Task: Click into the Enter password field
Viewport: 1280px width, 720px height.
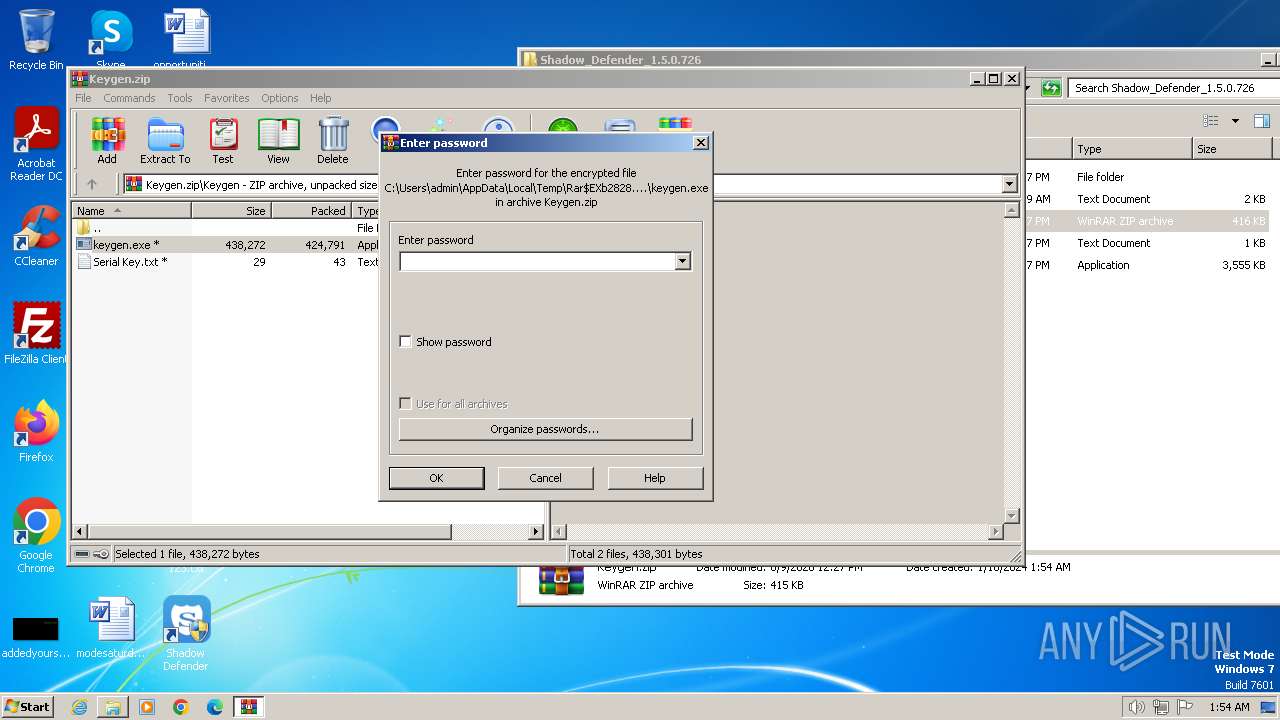Action: pyautogui.click(x=537, y=261)
